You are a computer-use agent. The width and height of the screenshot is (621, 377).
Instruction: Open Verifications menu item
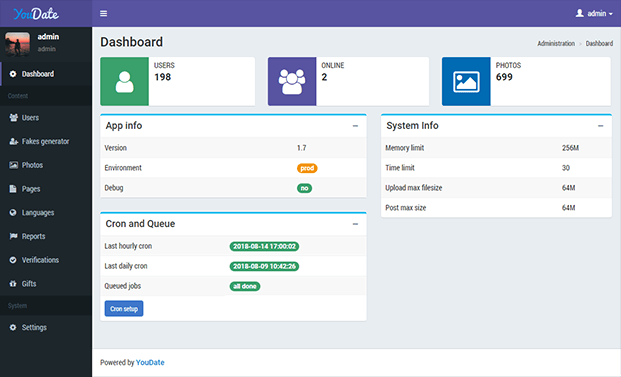[x=46, y=260]
